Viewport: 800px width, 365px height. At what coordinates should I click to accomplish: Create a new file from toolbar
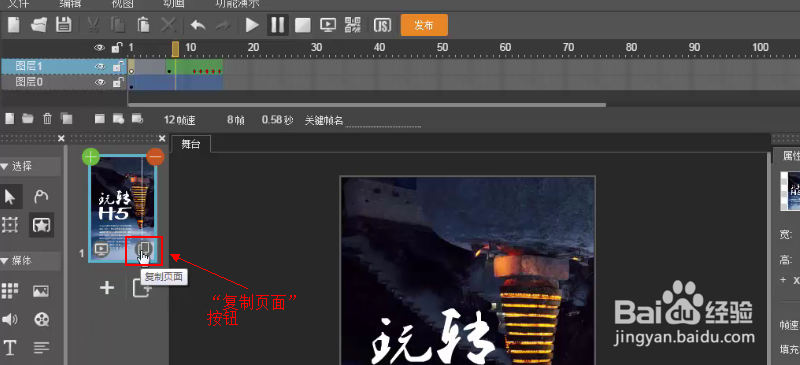click(14, 25)
